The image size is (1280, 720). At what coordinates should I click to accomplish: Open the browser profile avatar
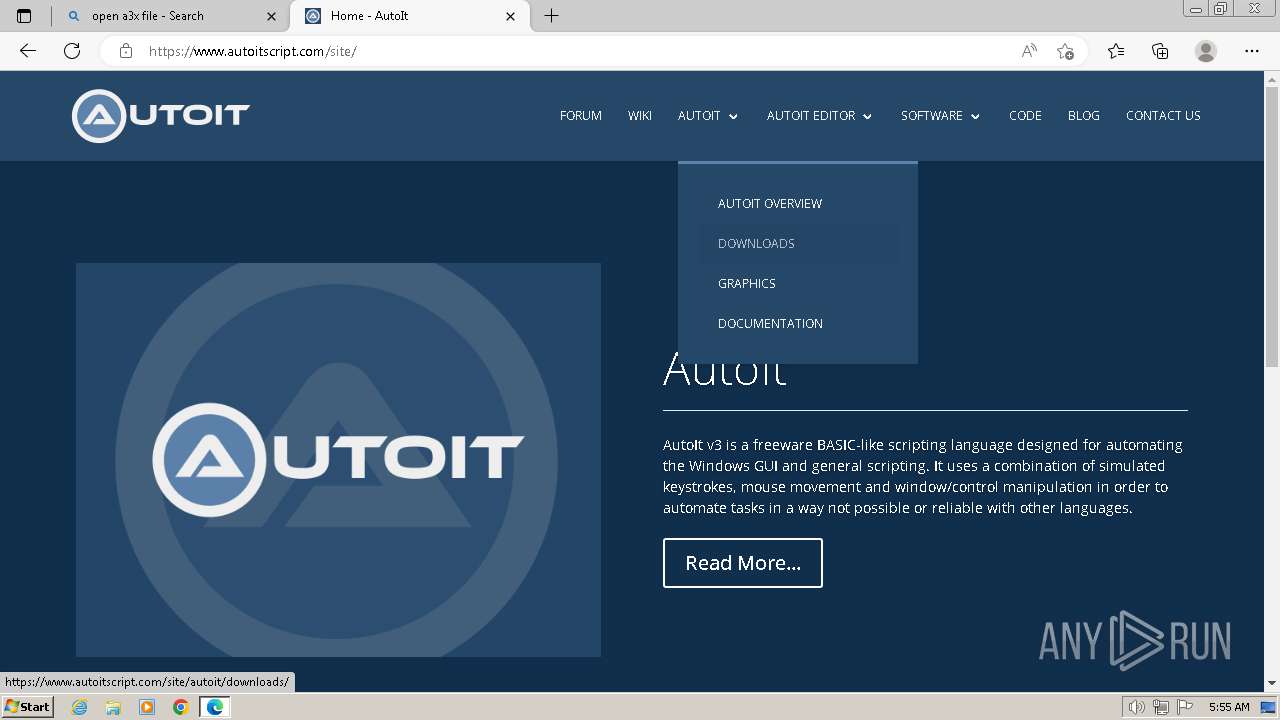click(x=1206, y=51)
